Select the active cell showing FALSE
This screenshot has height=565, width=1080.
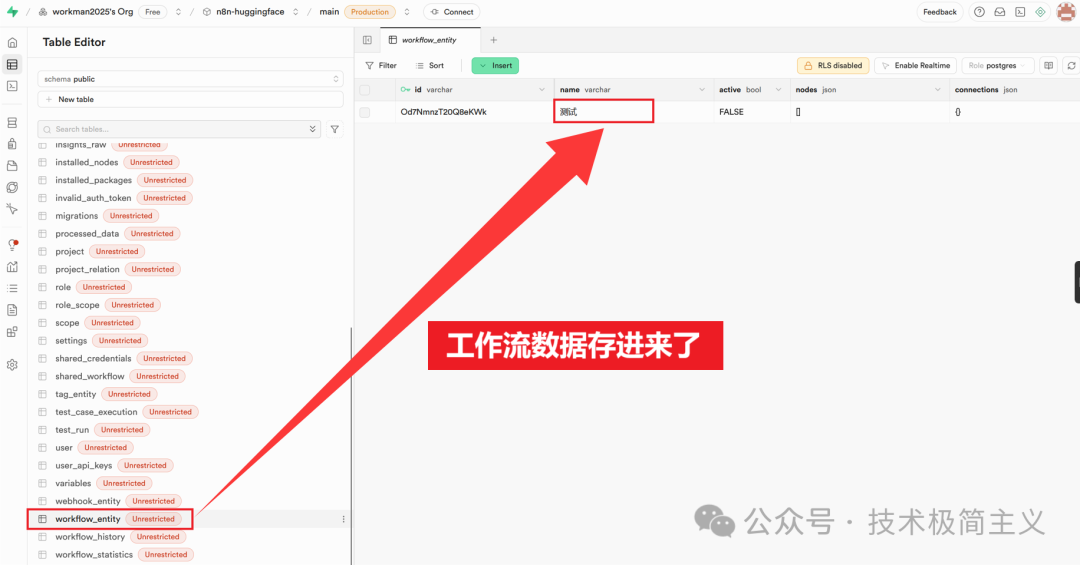click(752, 112)
